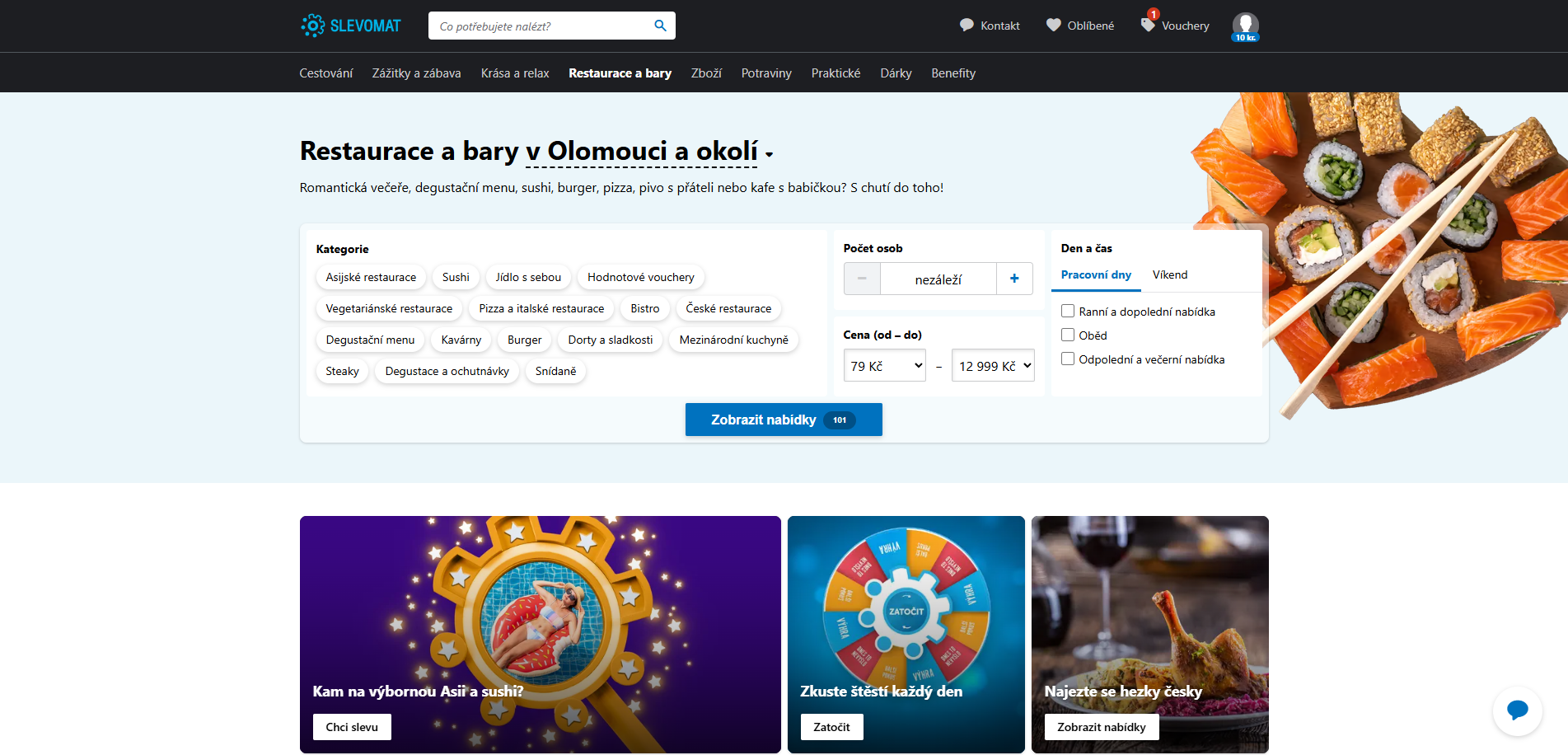Image resolution: width=1568 pixels, height=755 pixels.
Task: Check Odpolední a večerní nabídka
Action: [1068, 359]
